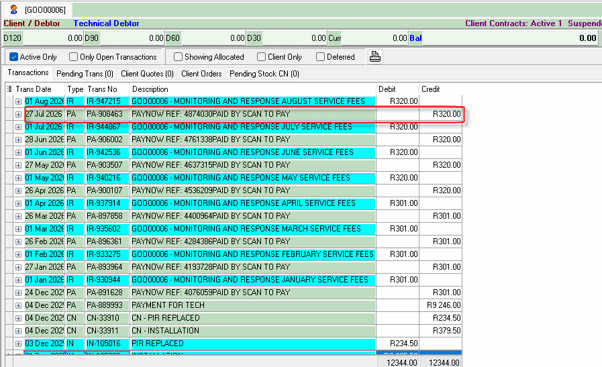Expand row IR-937914 April service fees
The height and width of the screenshot is (367, 602).
click(18, 203)
